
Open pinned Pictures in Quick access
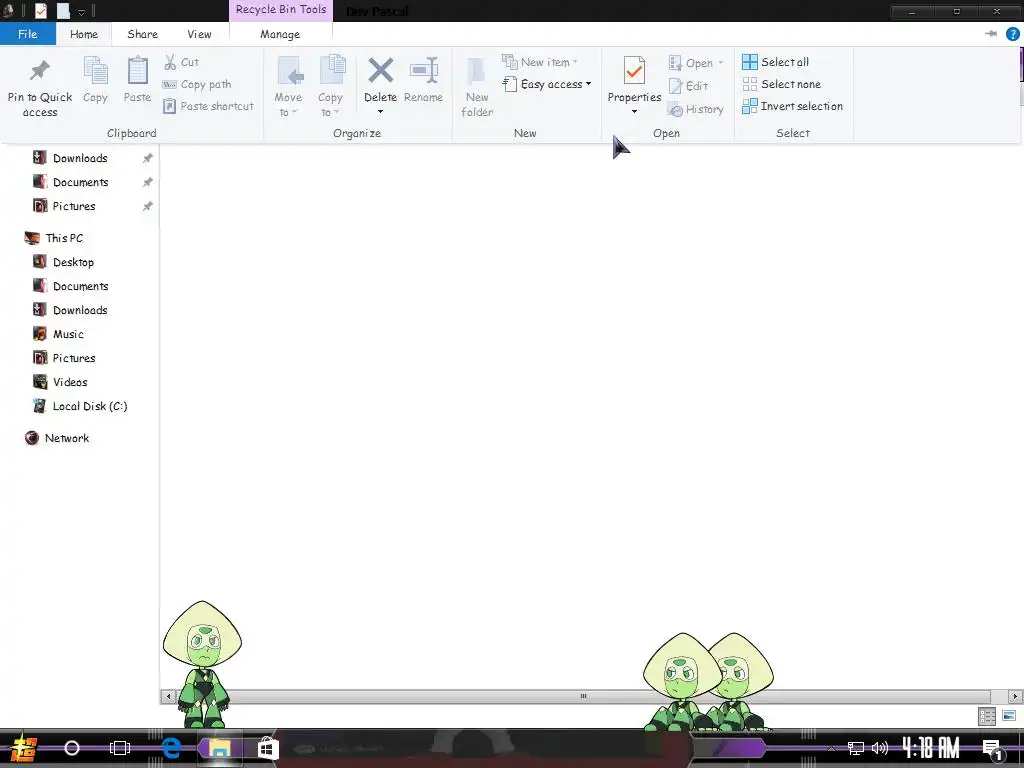74,206
